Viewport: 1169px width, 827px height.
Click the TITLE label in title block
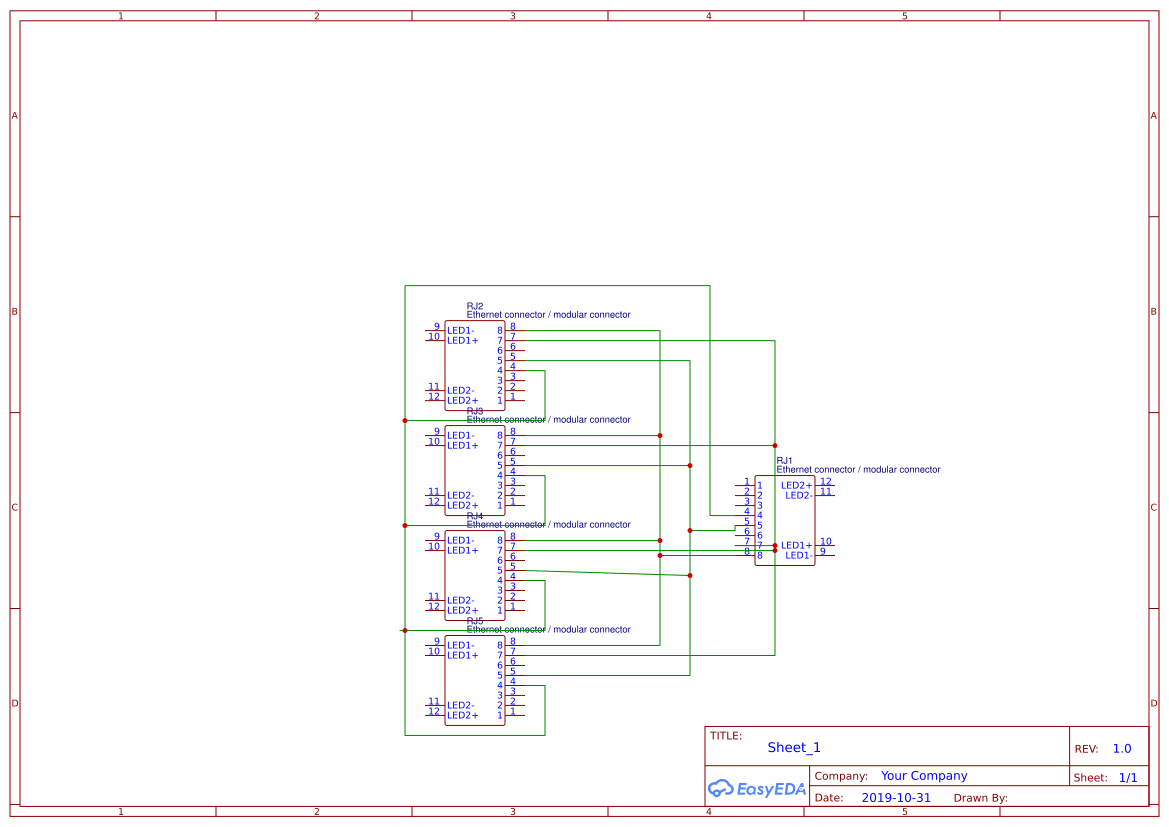[x=725, y=736]
